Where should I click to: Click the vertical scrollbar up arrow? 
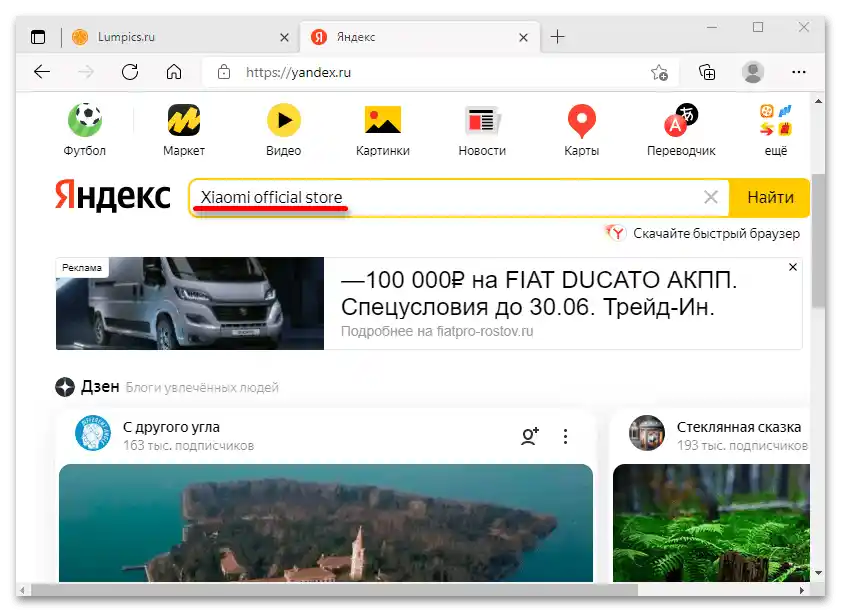[x=818, y=100]
